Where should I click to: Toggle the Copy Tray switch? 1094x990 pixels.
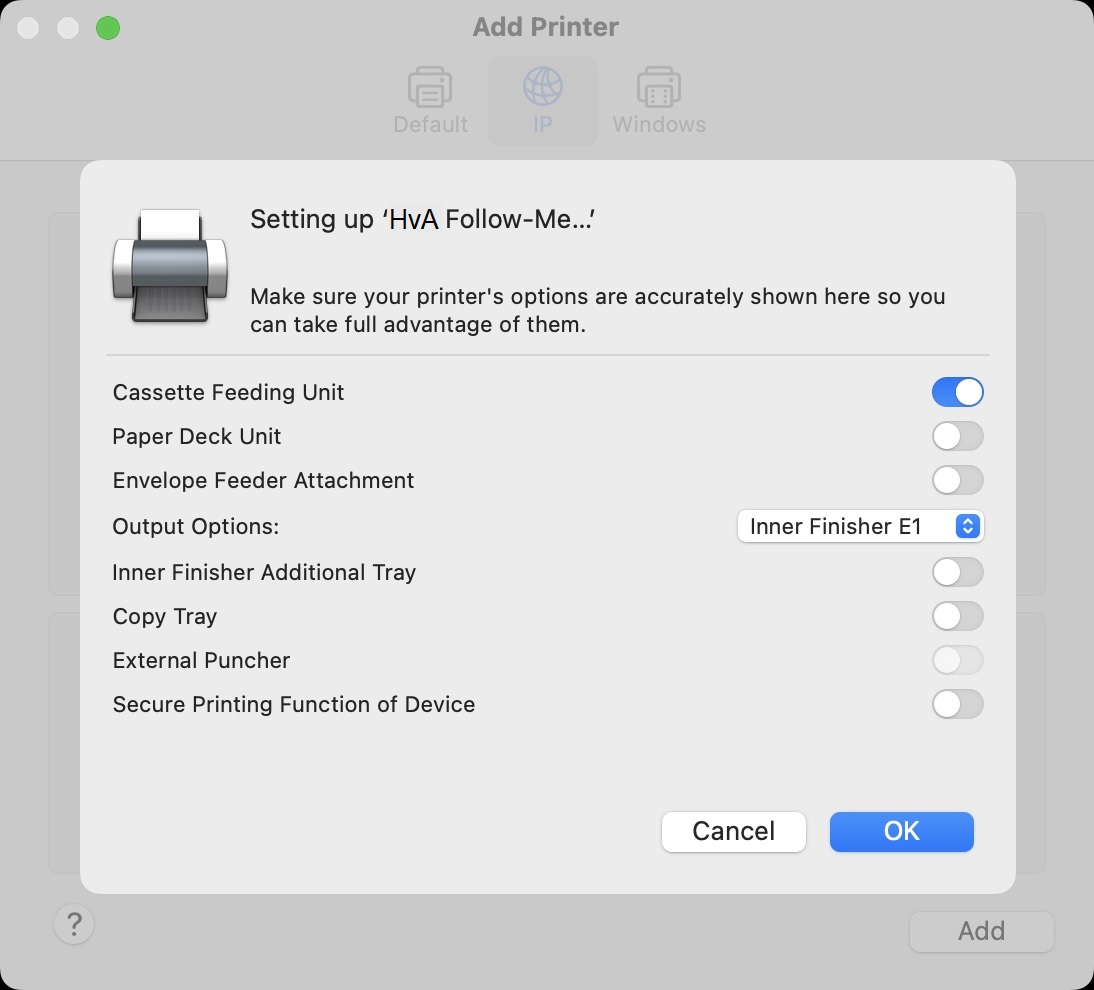(957, 616)
